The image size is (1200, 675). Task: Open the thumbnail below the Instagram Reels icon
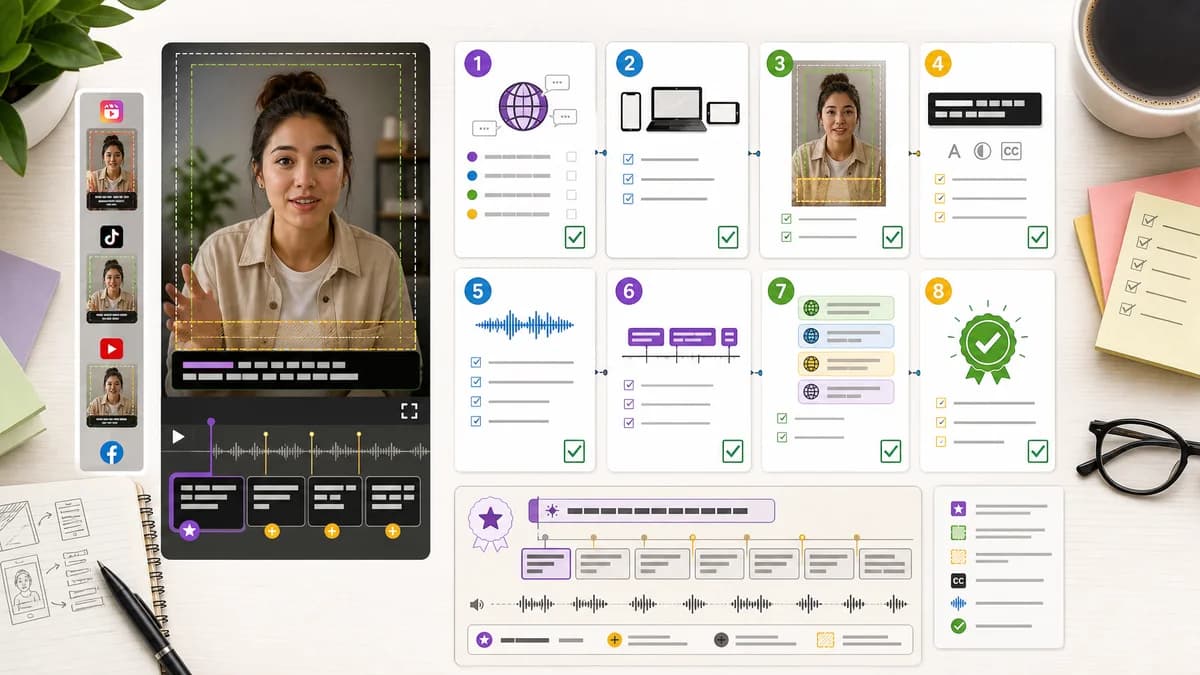pos(111,169)
